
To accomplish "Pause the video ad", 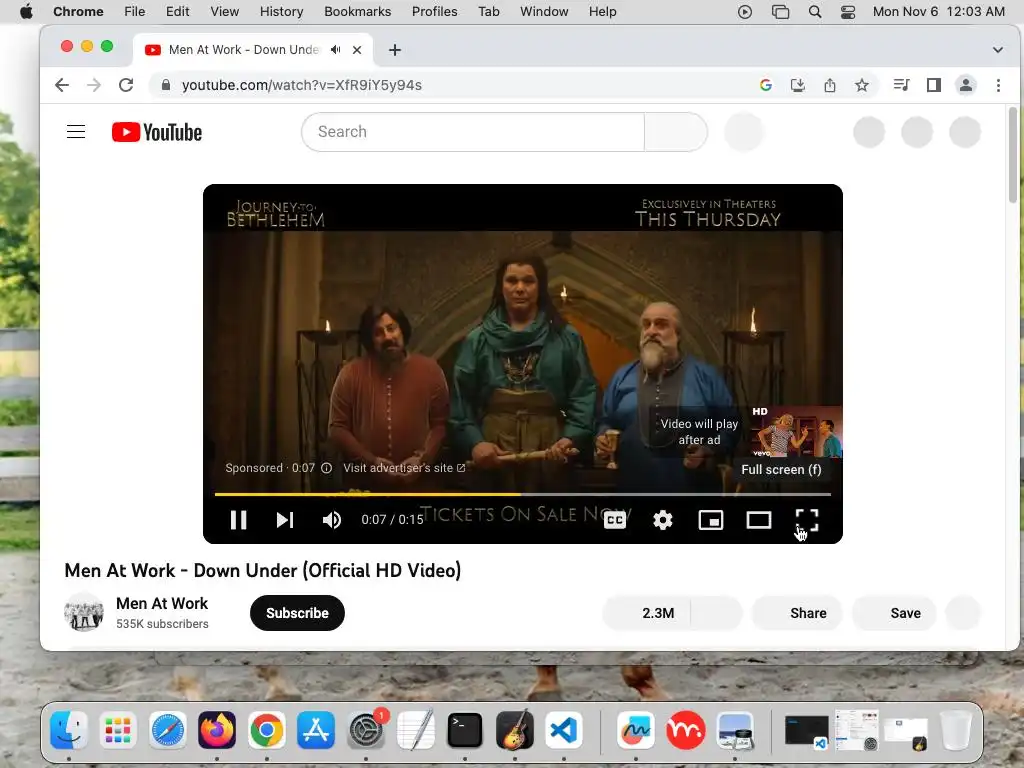I will tap(238, 520).
